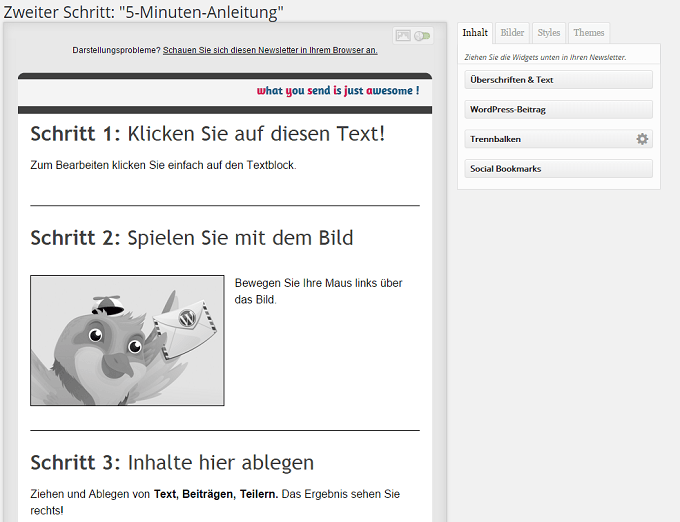The image size is (680, 522).
Task: Open the Themes tab
Action: tap(588, 33)
